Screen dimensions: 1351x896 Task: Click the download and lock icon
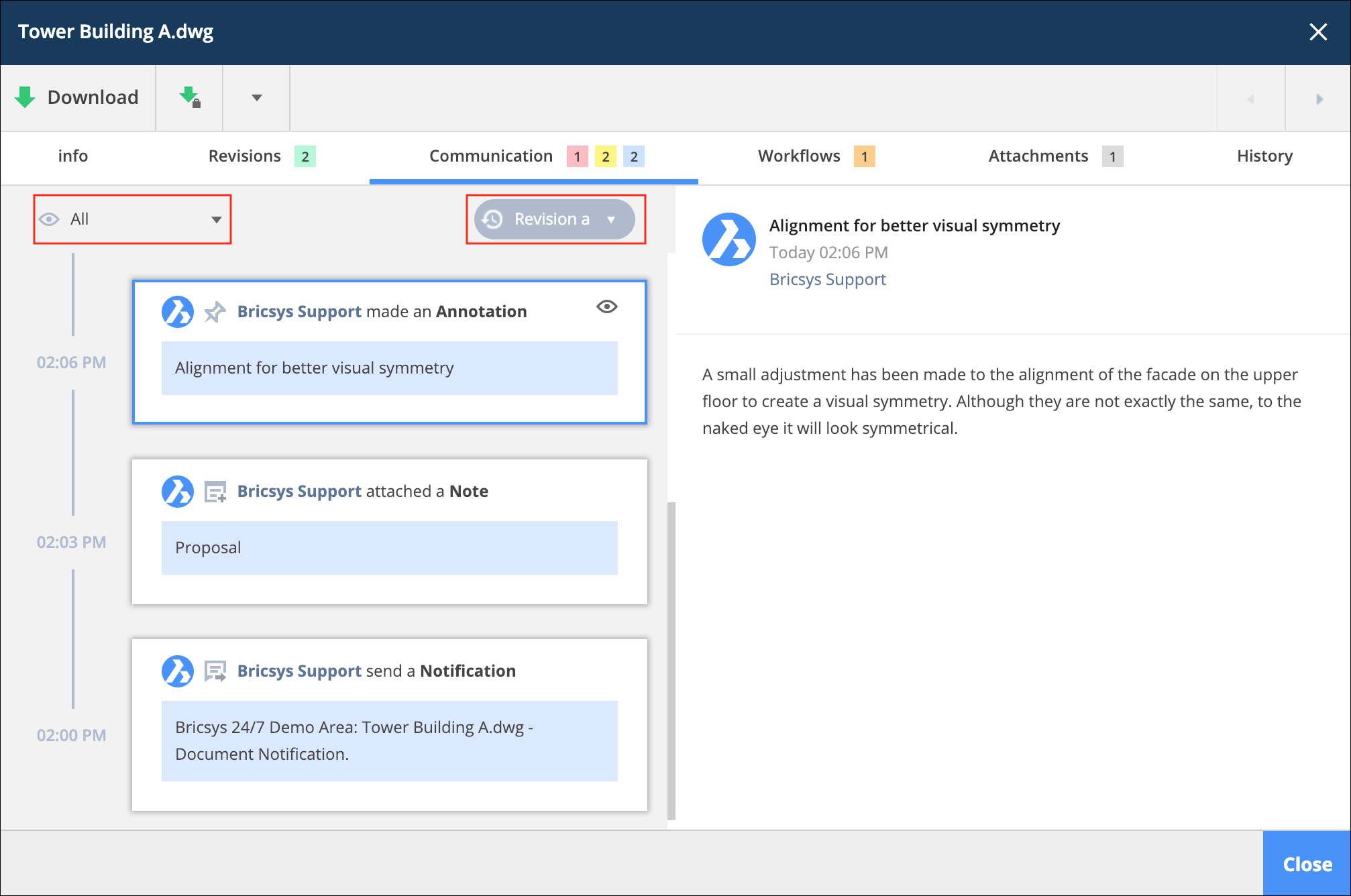[x=190, y=97]
